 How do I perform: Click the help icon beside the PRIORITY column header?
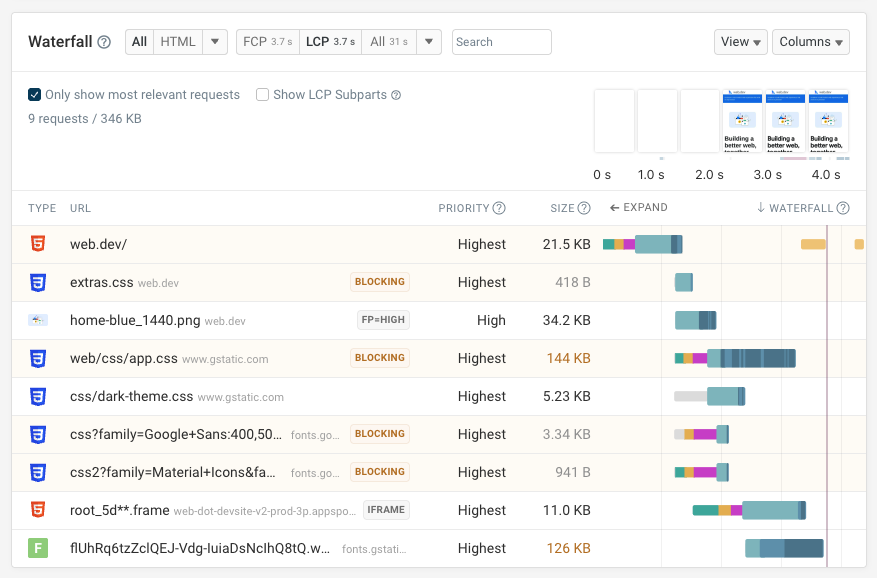pyautogui.click(x=498, y=208)
